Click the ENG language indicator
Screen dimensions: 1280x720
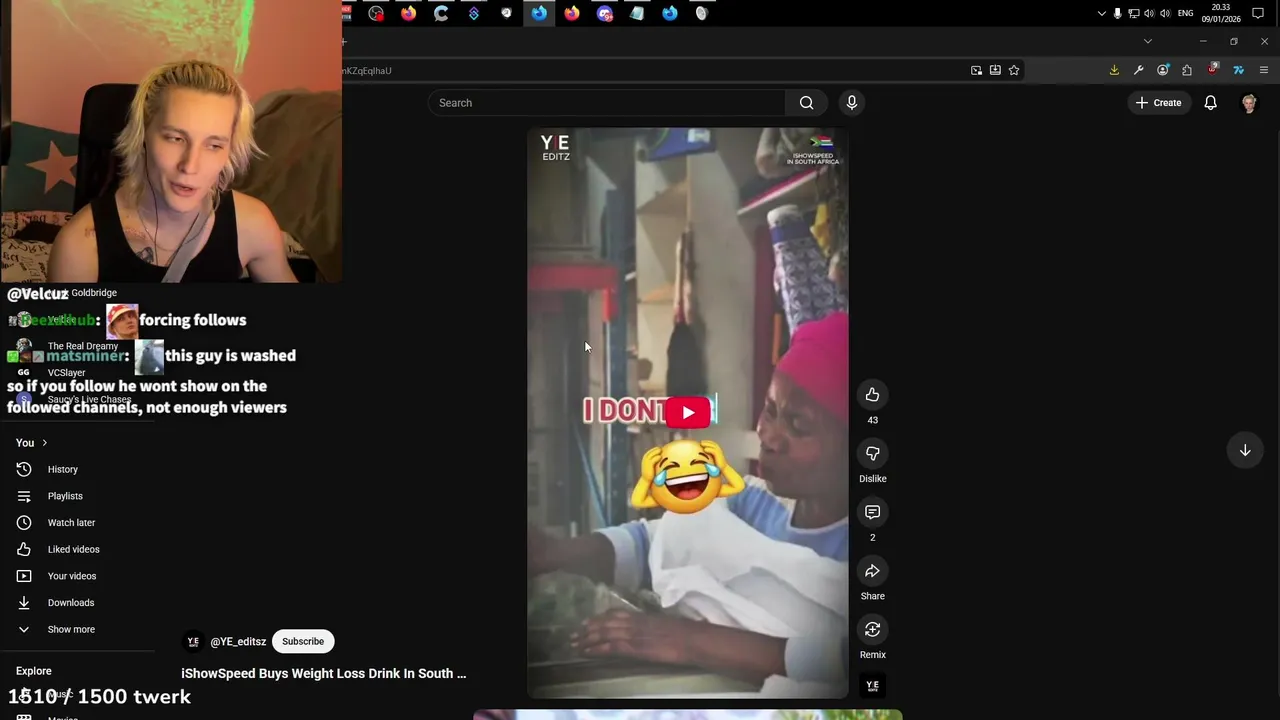[1185, 13]
